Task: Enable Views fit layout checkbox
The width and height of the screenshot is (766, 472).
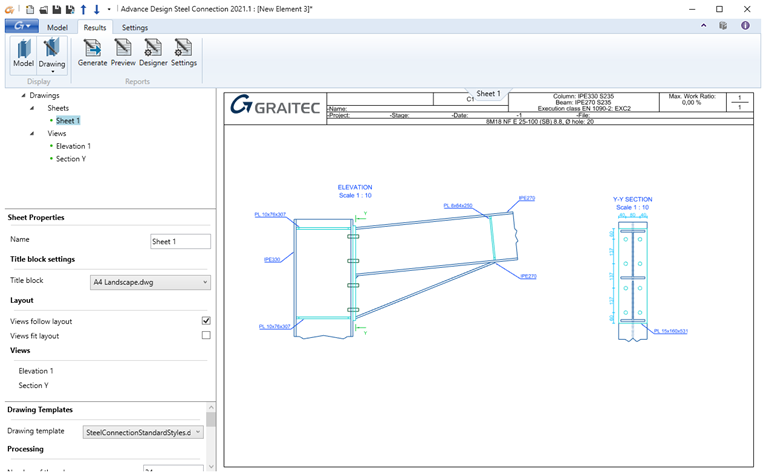Action: (x=206, y=336)
